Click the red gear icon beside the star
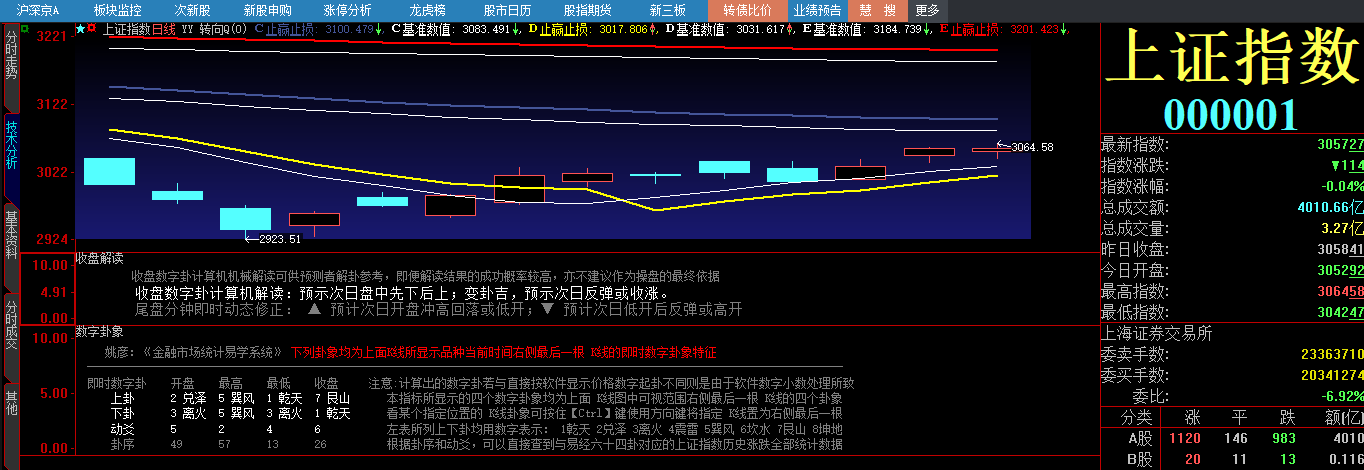1364x470 pixels. 93,29
